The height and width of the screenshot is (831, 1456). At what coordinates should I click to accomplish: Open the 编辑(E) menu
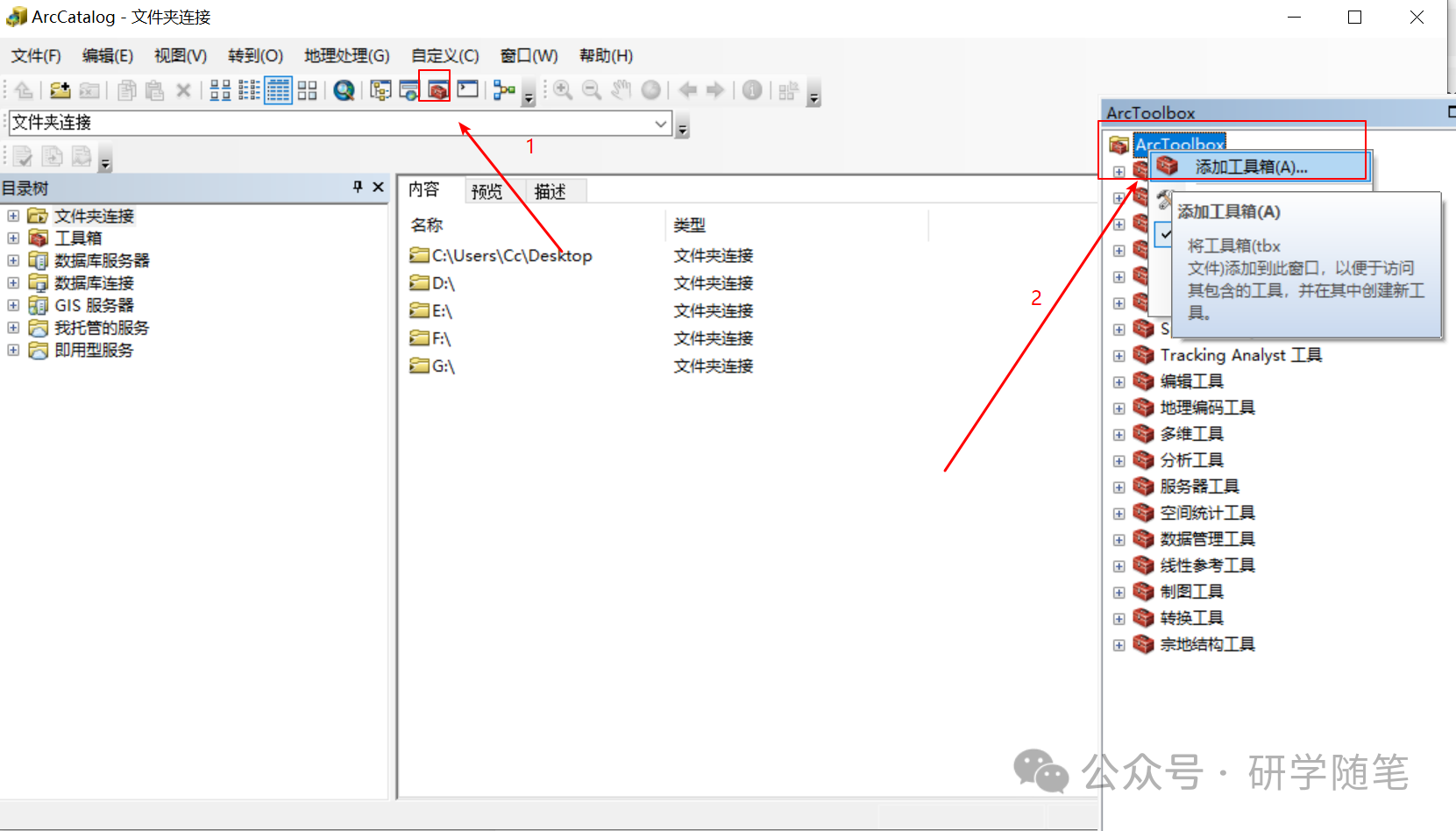pos(108,56)
